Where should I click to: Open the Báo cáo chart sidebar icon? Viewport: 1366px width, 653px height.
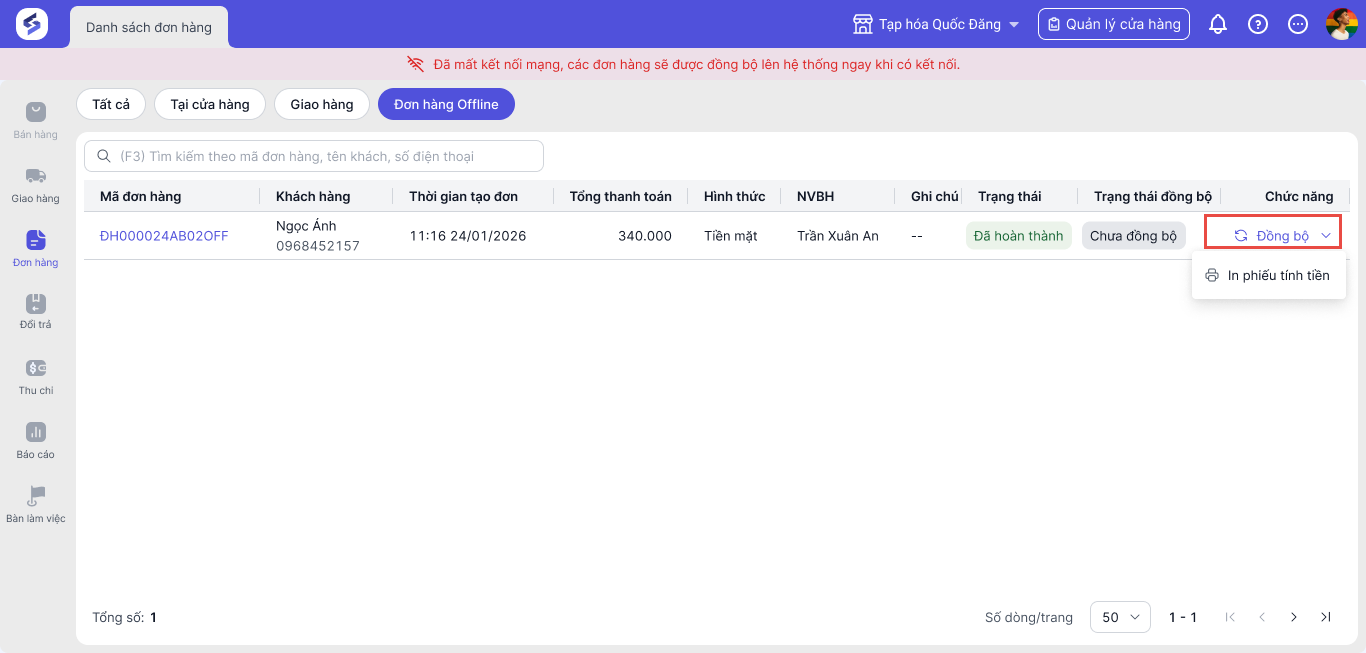(x=35, y=432)
